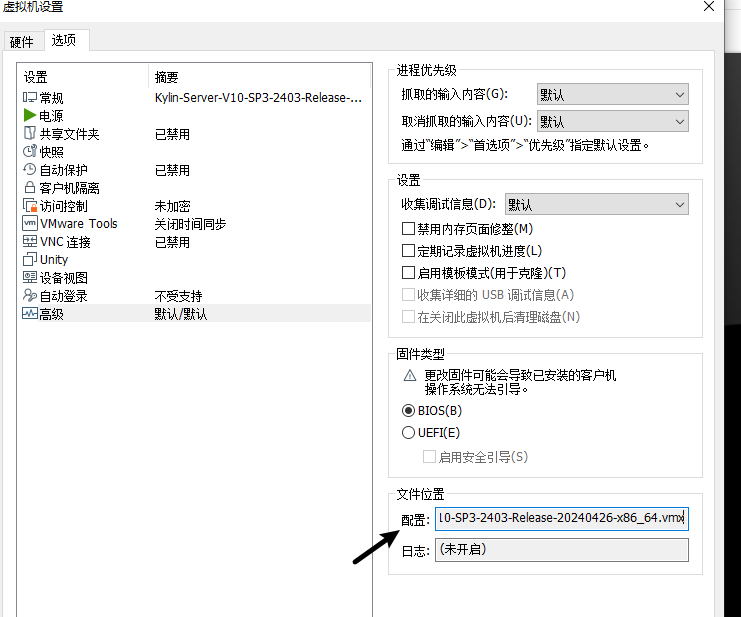The width and height of the screenshot is (741, 617).
Task: Toggle 定期记录虚拟机进度 checkbox
Action: pos(408,250)
